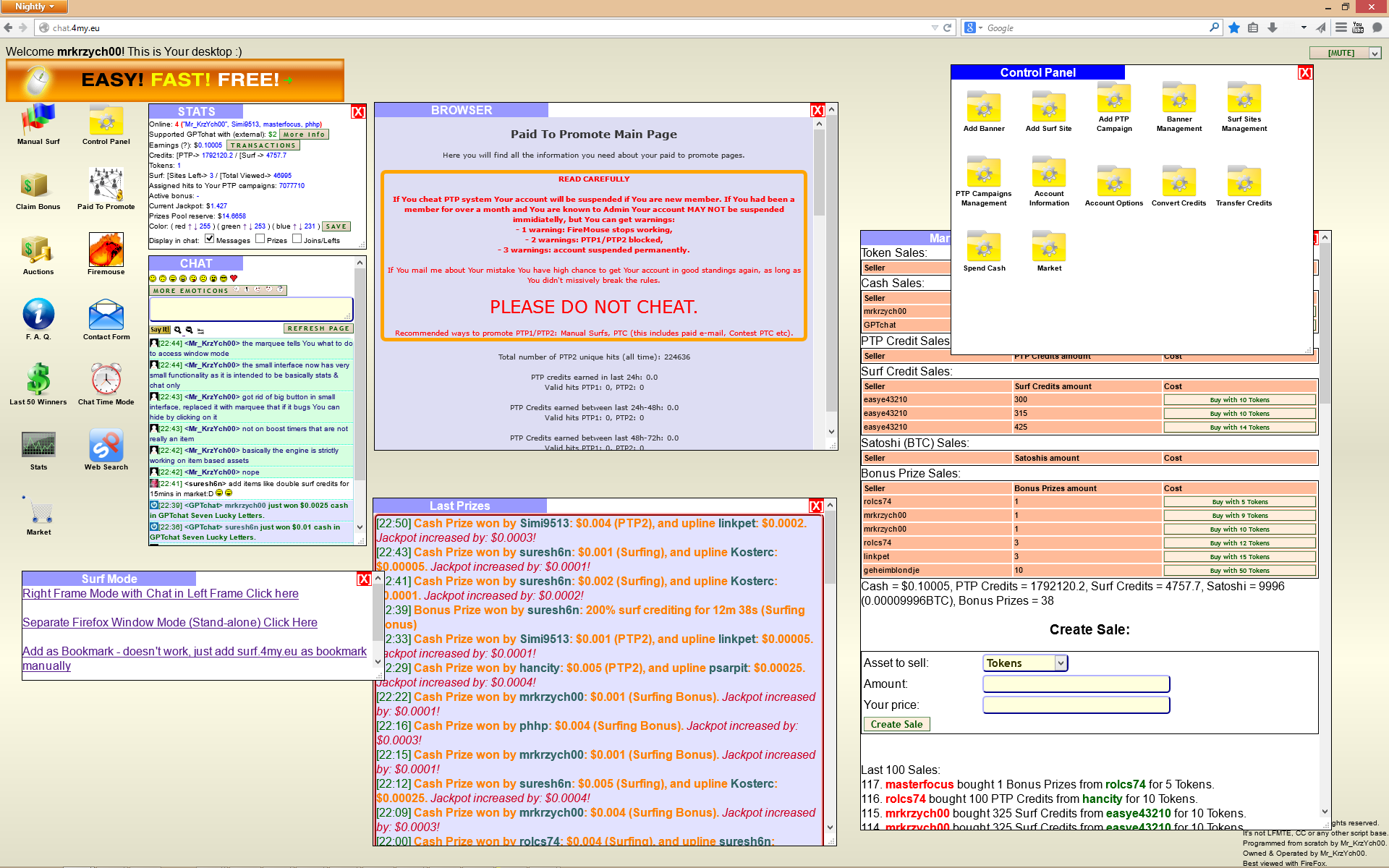Click REFRESH PAGE in chat
1389x868 pixels.
pos(318,328)
